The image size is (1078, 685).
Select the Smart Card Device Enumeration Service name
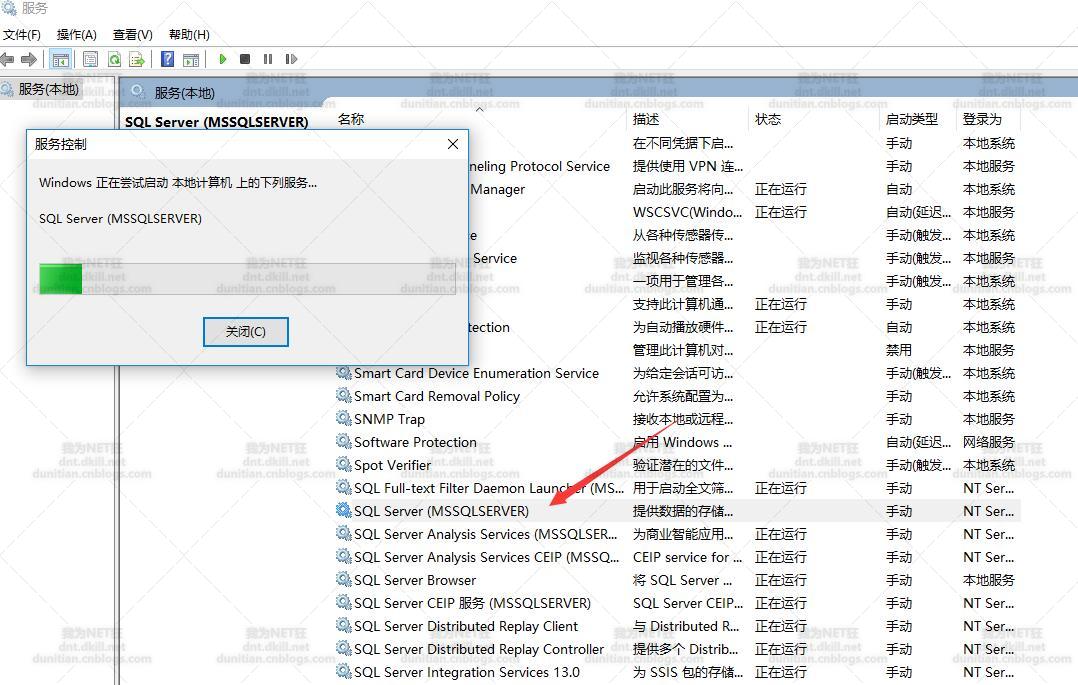pos(476,373)
